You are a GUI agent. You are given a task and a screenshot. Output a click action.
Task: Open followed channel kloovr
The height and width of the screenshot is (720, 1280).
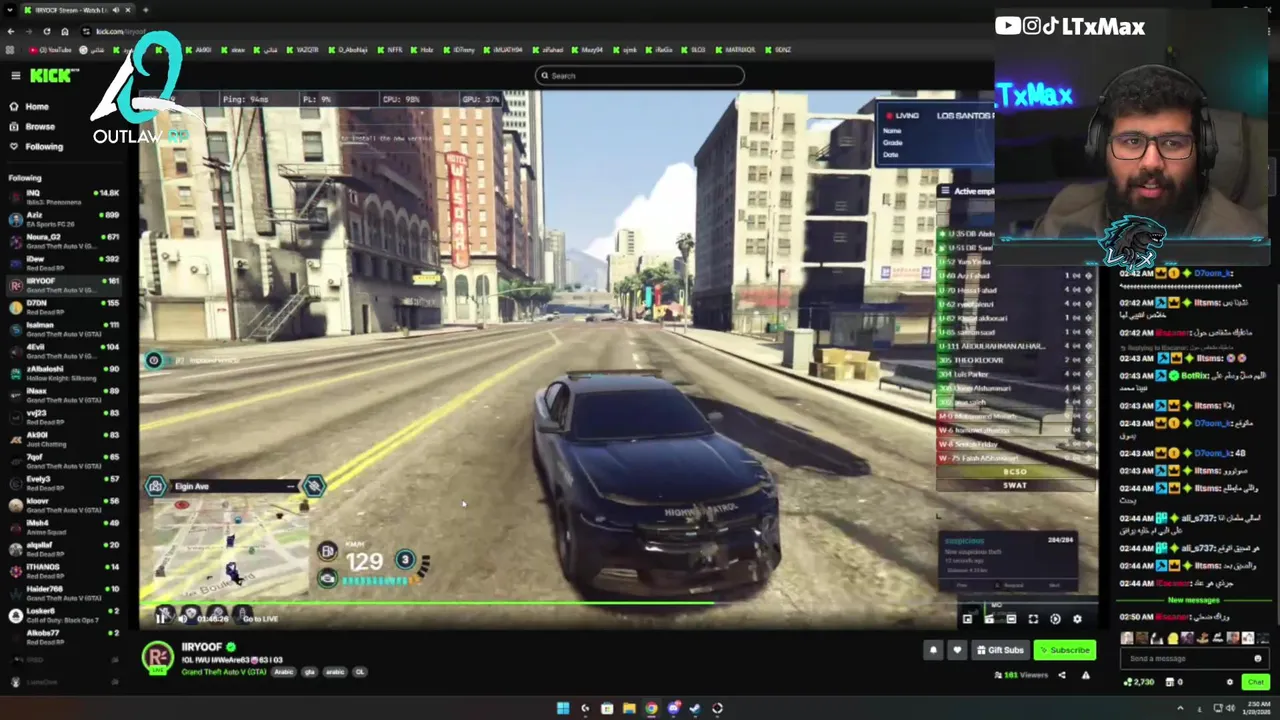point(62,503)
